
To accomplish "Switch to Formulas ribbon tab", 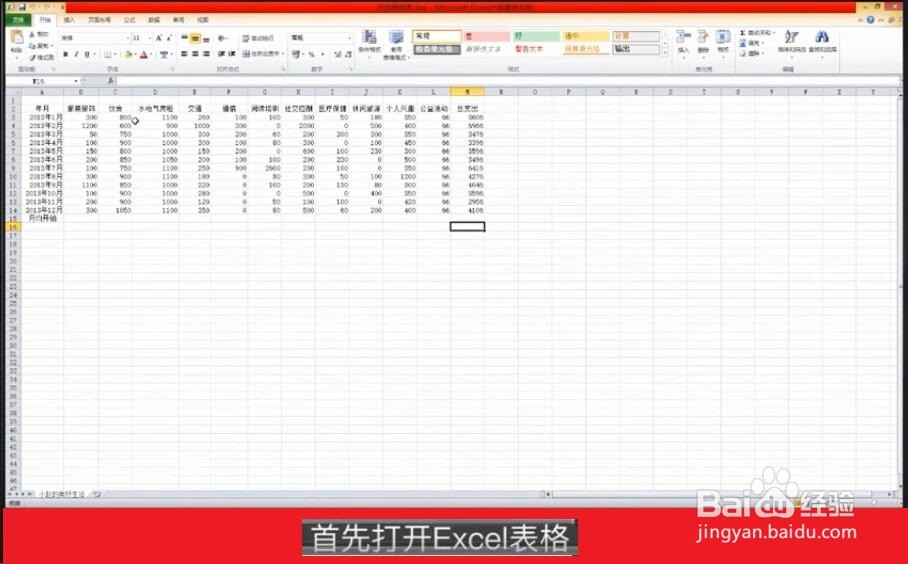I will 130,20.
